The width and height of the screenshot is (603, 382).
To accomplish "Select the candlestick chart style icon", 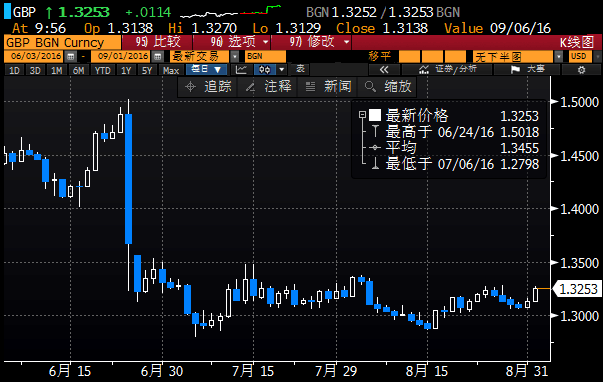I will click(x=265, y=70).
